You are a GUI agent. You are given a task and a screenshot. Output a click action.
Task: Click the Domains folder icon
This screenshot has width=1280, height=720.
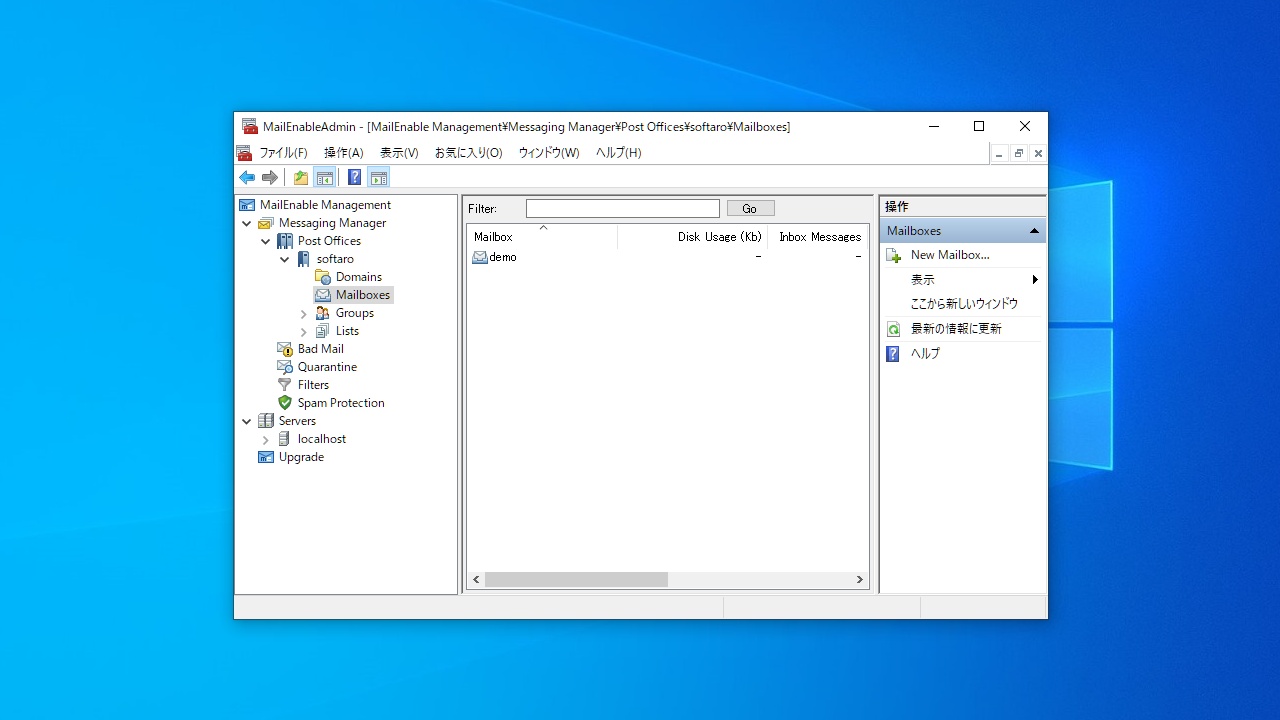point(323,277)
